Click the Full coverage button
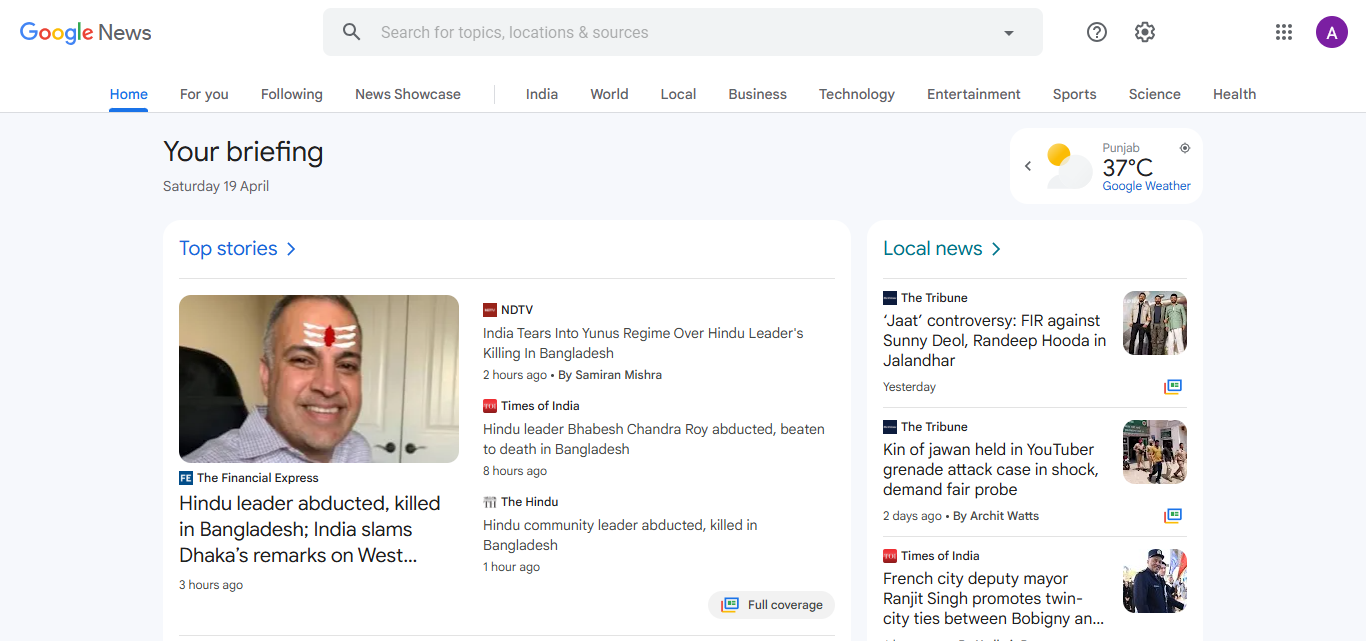Screen dimensions: 1366x641 point(771,605)
